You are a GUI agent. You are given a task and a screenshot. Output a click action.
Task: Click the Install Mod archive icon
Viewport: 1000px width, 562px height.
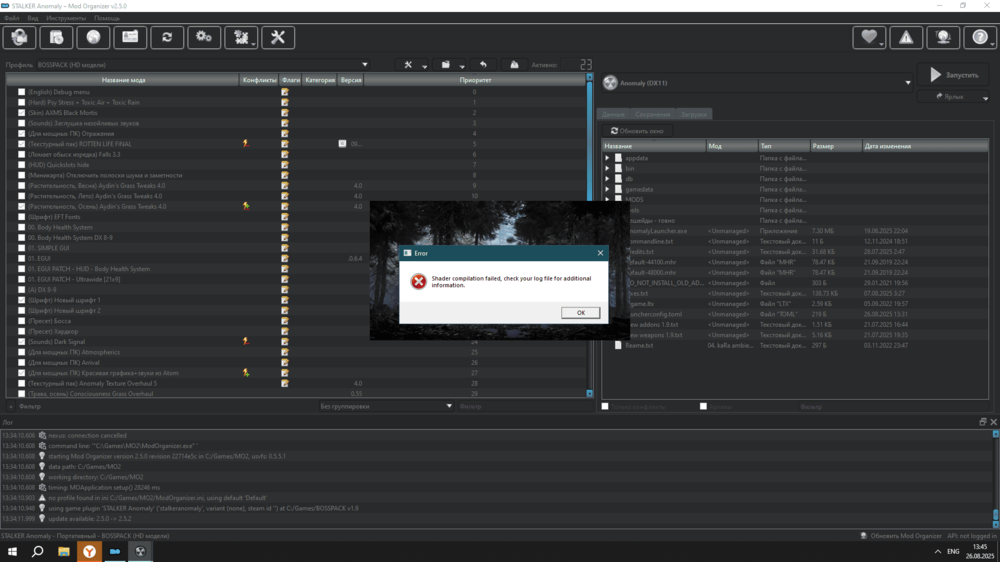tap(56, 38)
